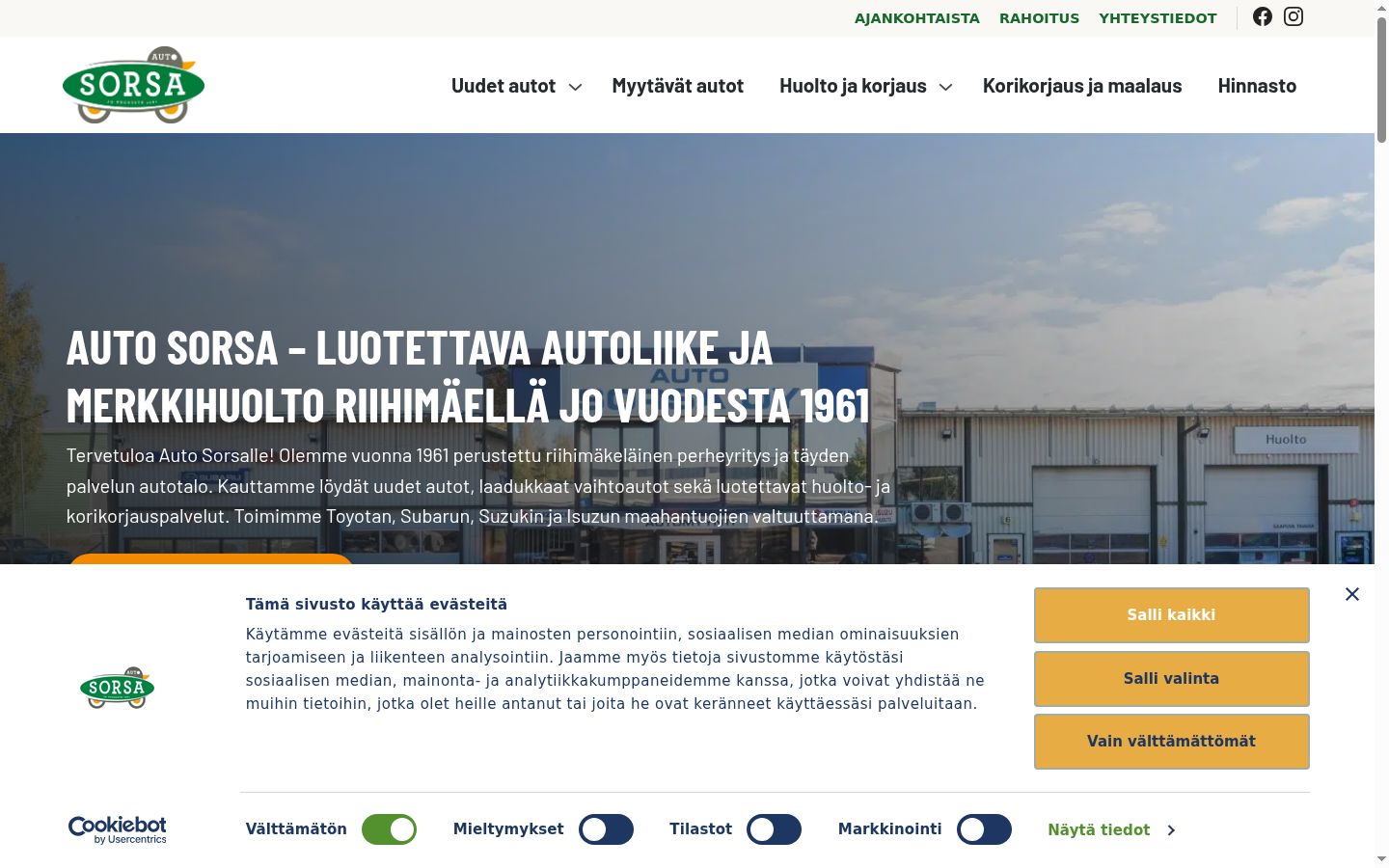
Task: Click the page vertical scrollbar thumb
Action: pyautogui.click(x=1381, y=79)
